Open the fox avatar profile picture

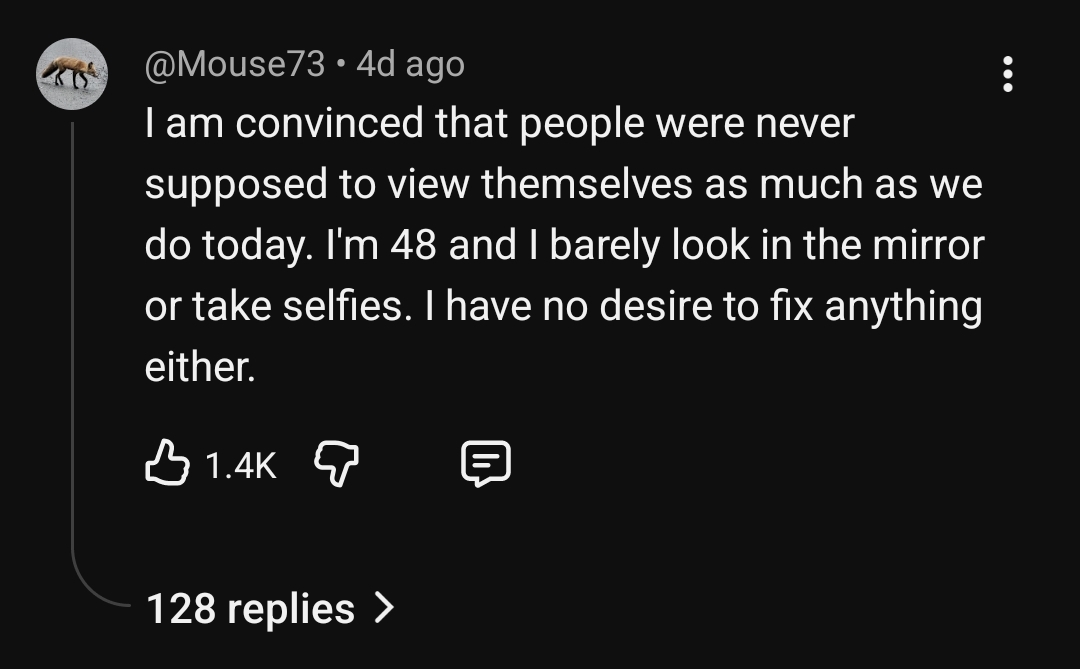(72, 74)
